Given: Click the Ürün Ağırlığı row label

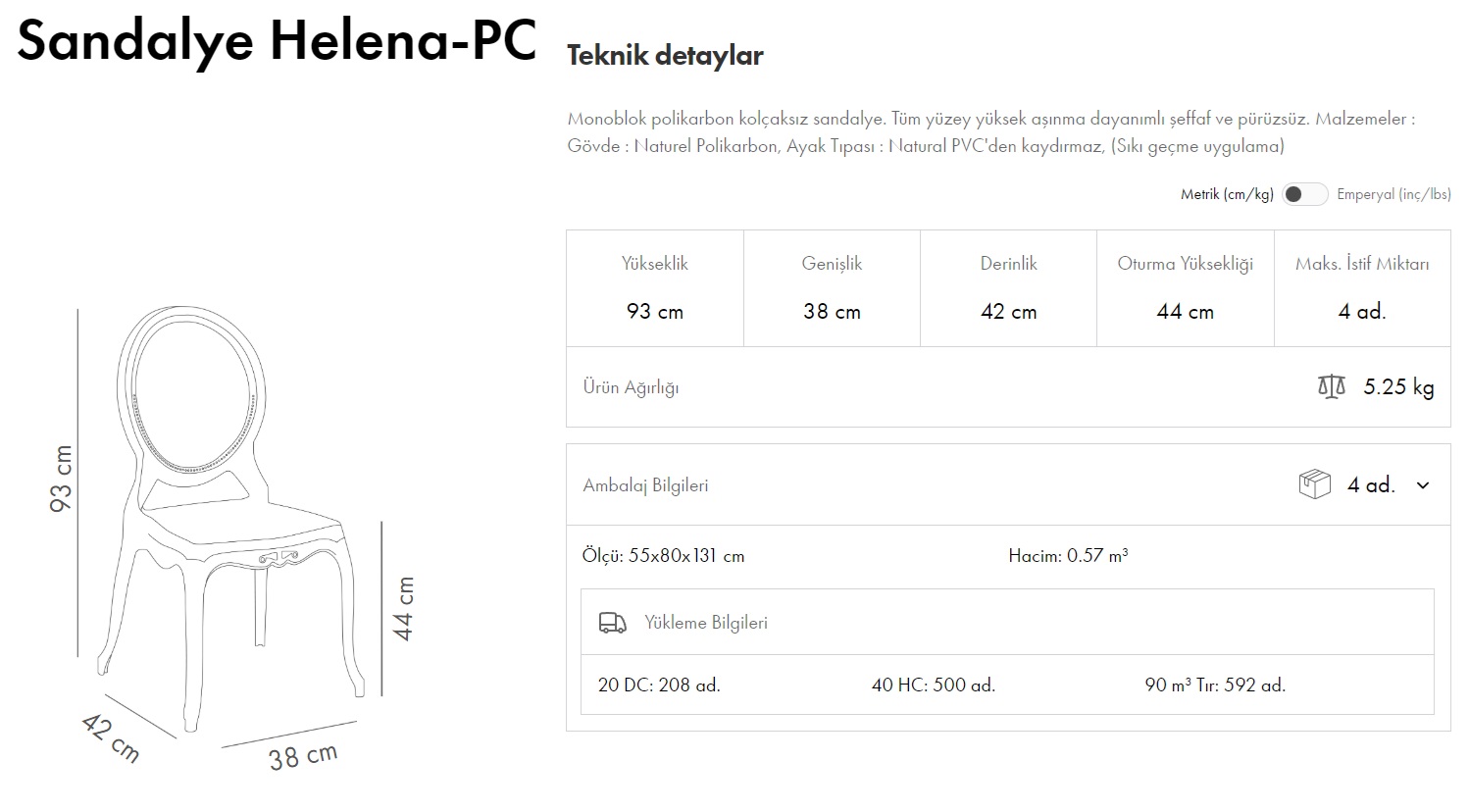Looking at the screenshot, I should (x=632, y=386).
